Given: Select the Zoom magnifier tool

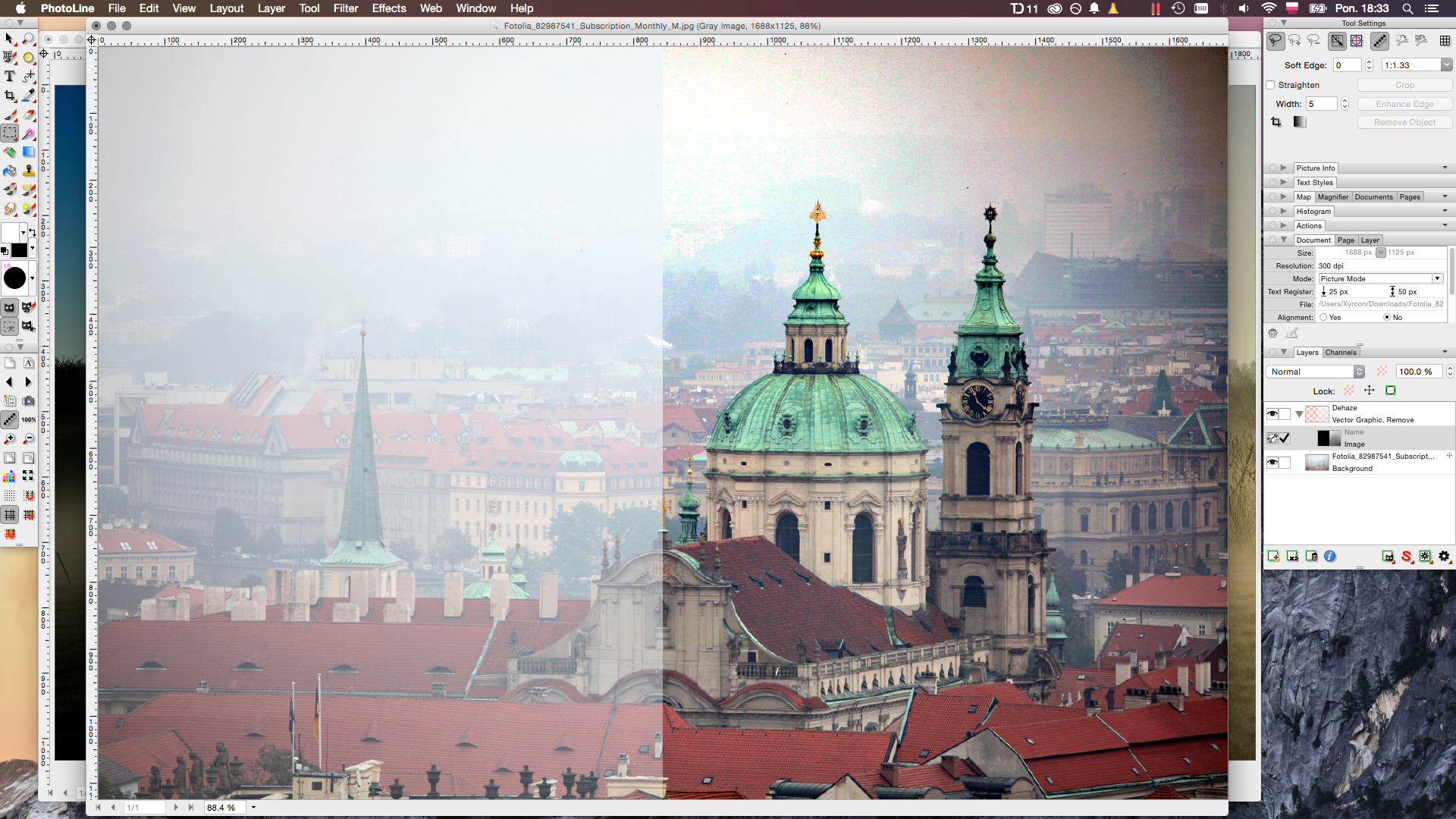Looking at the screenshot, I should [28, 39].
